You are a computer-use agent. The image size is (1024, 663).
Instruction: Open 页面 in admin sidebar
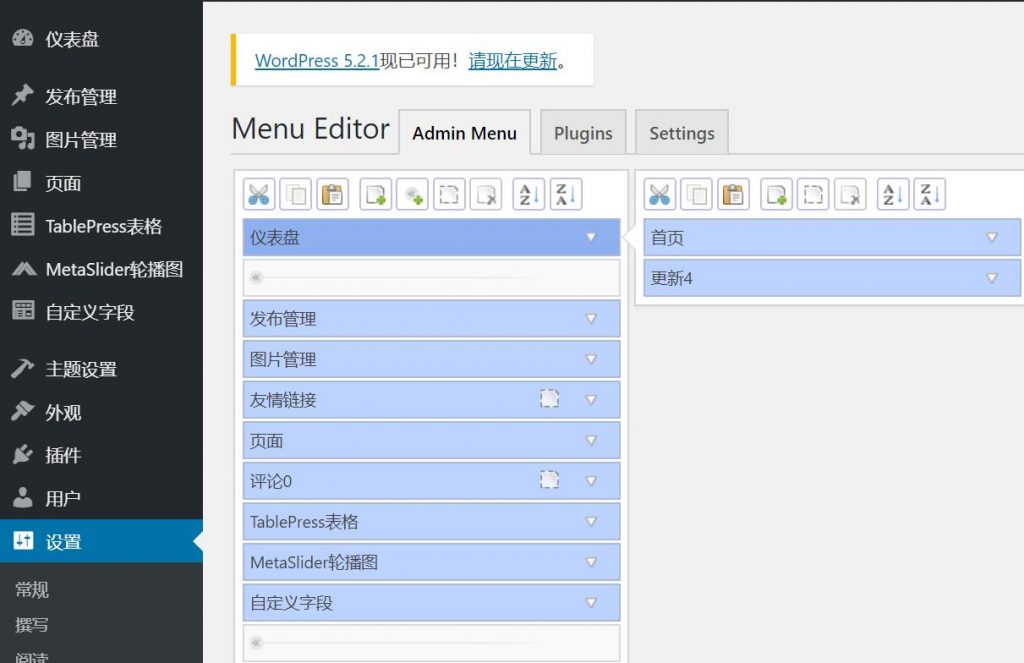[x=101, y=183]
